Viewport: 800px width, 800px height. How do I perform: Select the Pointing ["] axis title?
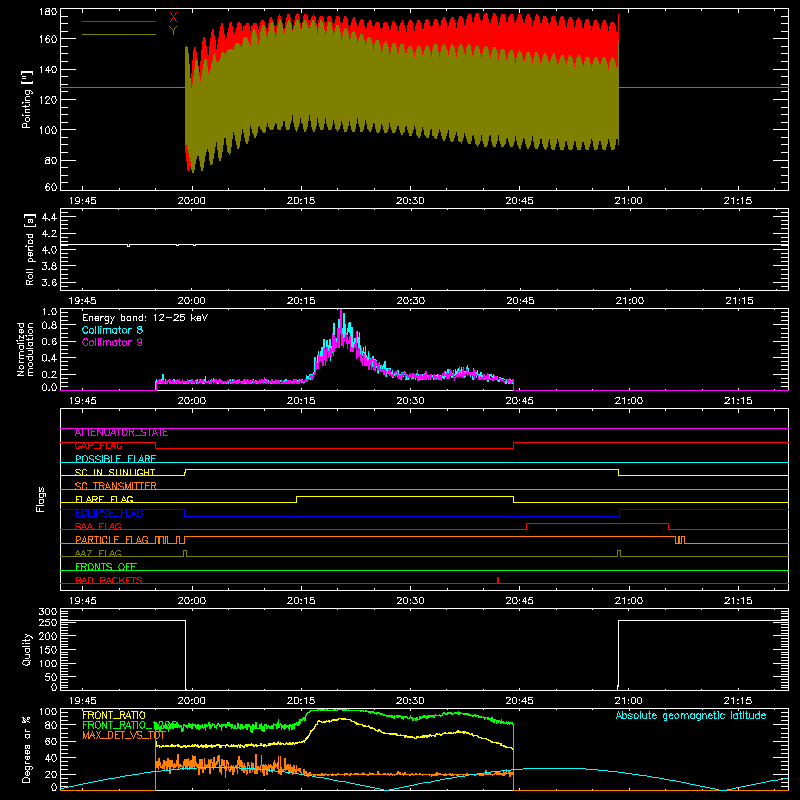coord(27,99)
